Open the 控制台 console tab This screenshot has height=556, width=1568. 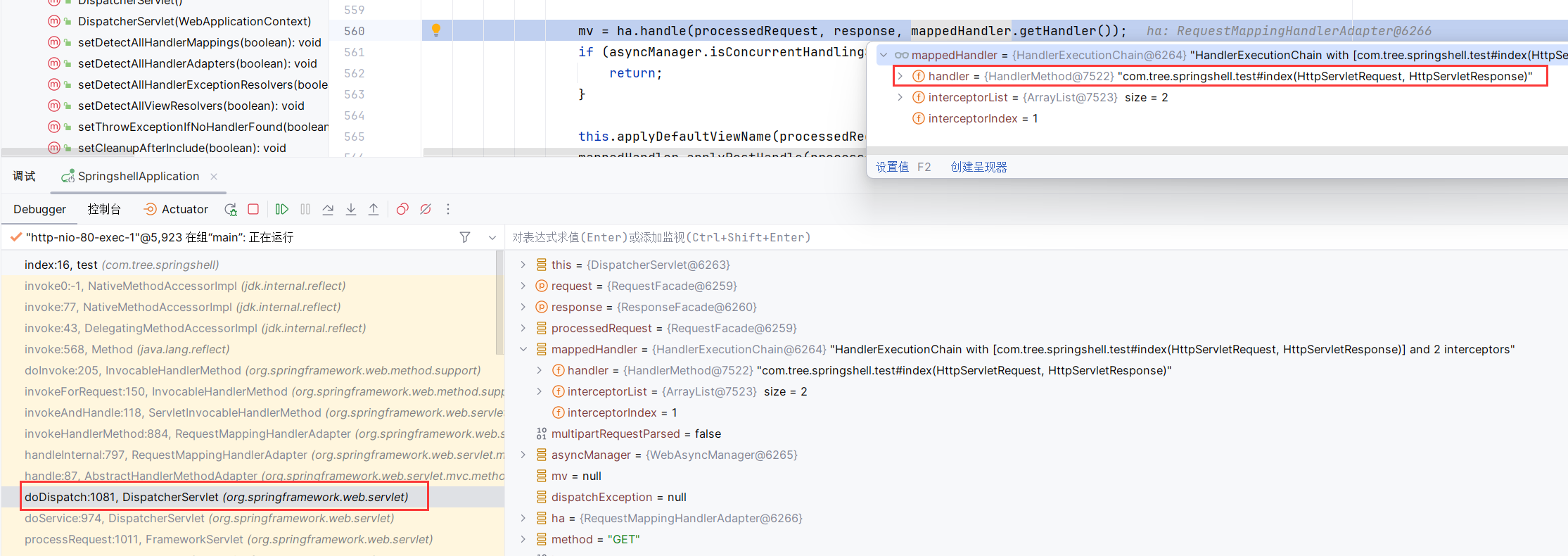coord(104,209)
